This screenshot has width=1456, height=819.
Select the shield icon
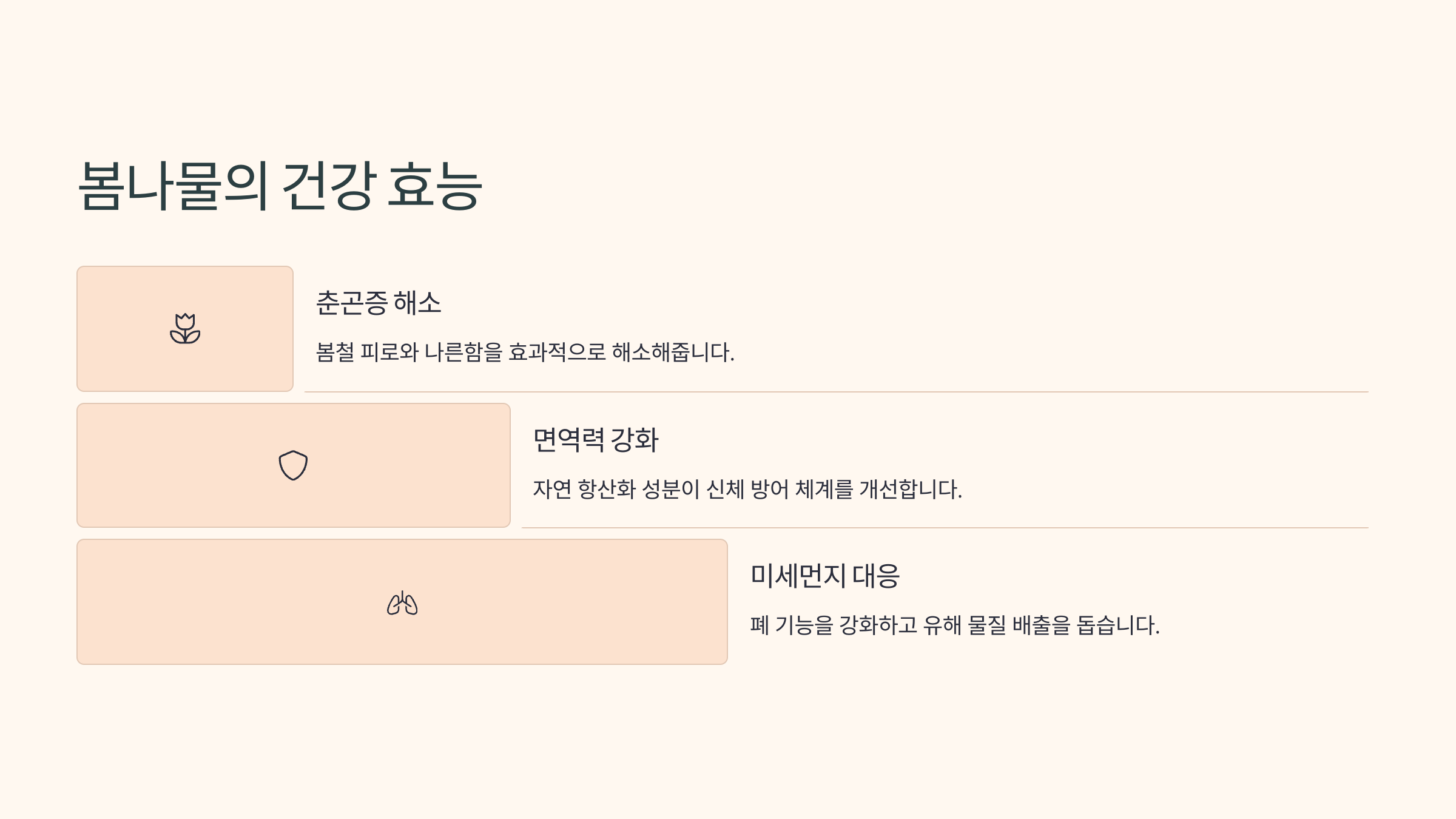[x=293, y=465]
